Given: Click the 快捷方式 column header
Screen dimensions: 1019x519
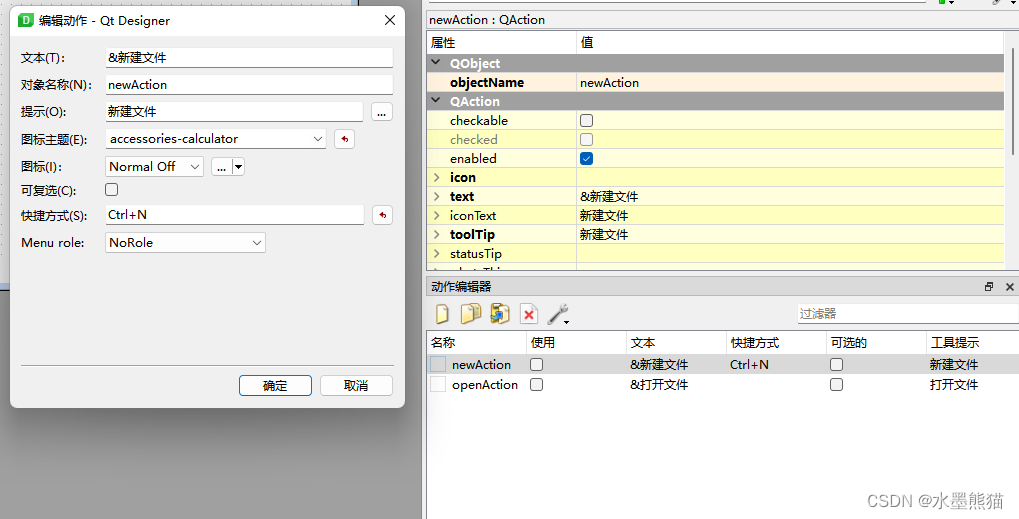Looking at the screenshot, I should click(x=776, y=342).
